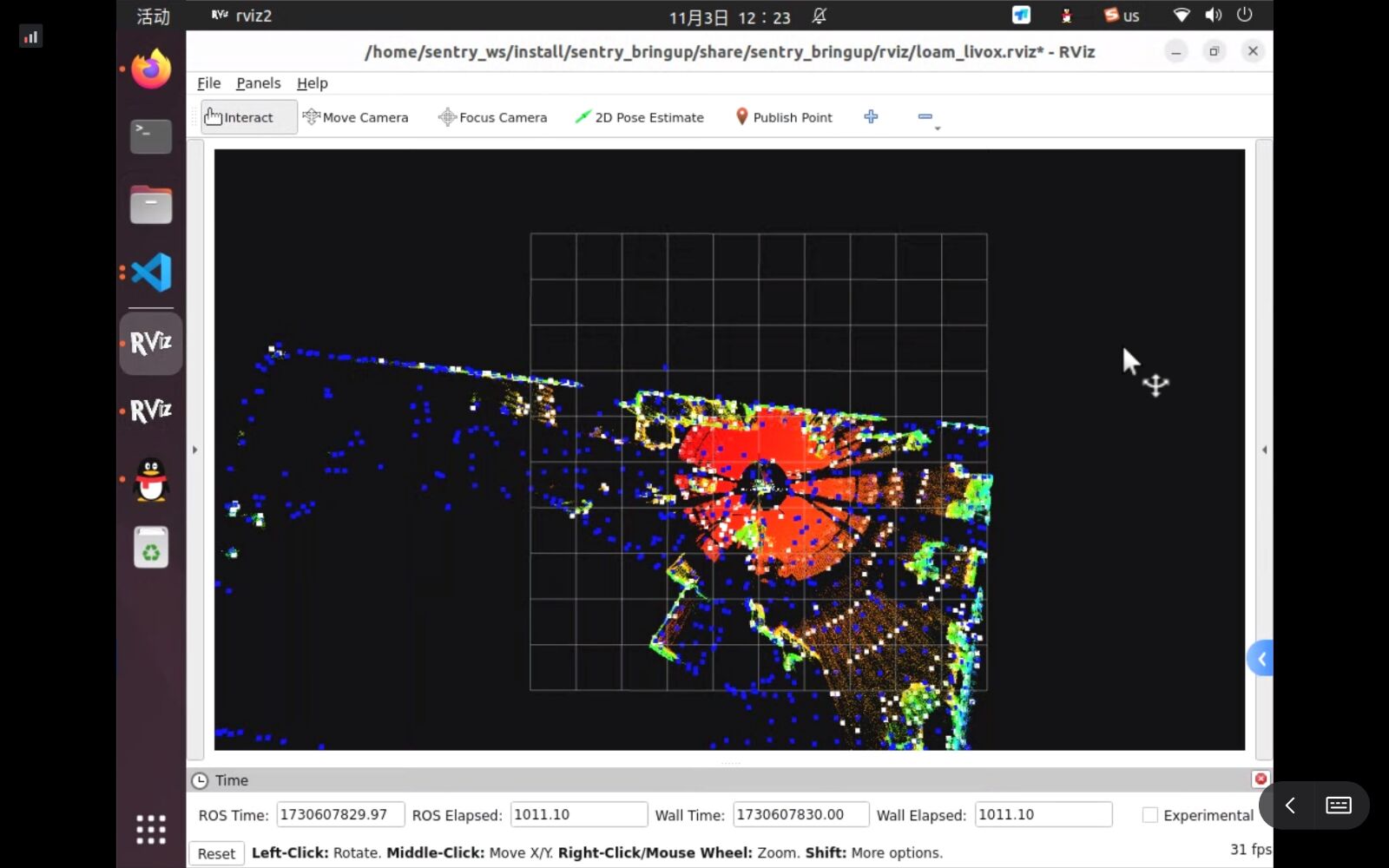Viewport: 1389px width, 868px height.
Task: Click the ROS Time field
Action: [x=340, y=814]
